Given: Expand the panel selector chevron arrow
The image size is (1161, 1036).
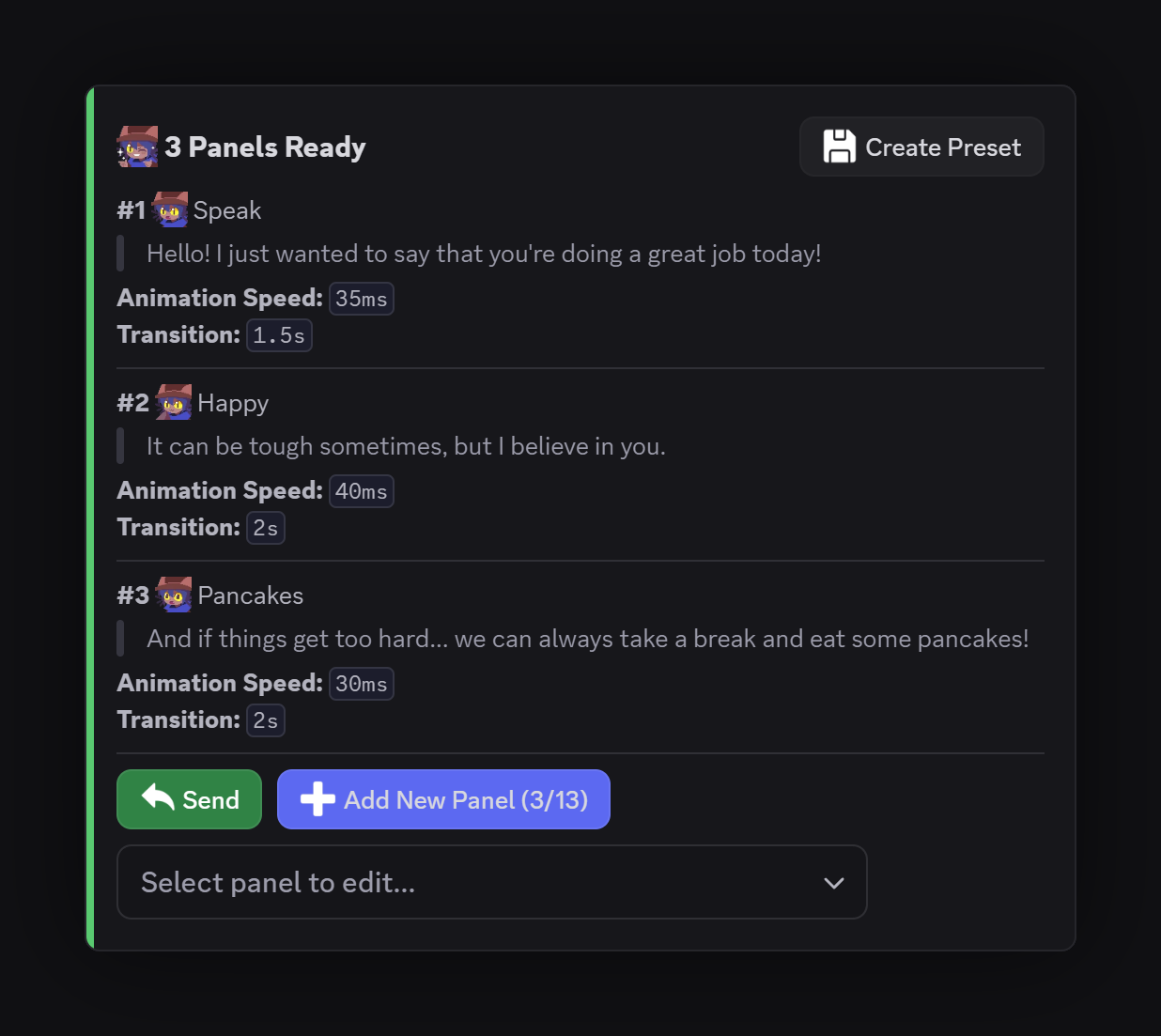Looking at the screenshot, I should (x=833, y=883).
